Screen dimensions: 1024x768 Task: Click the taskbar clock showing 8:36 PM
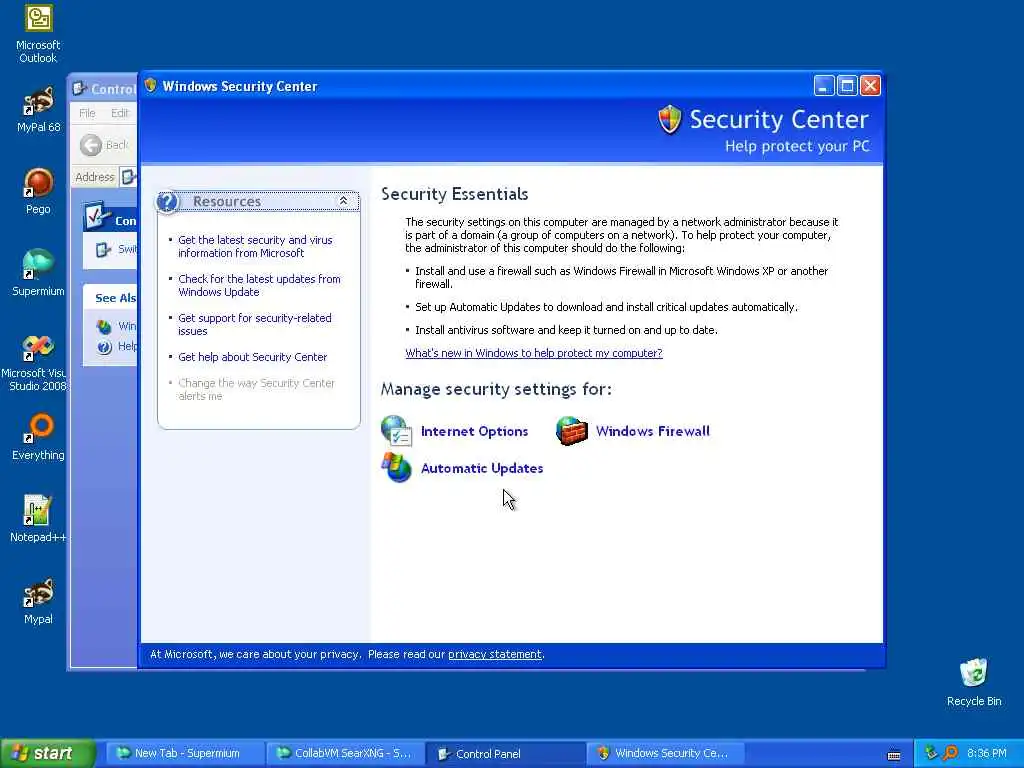[x=987, y=753]
